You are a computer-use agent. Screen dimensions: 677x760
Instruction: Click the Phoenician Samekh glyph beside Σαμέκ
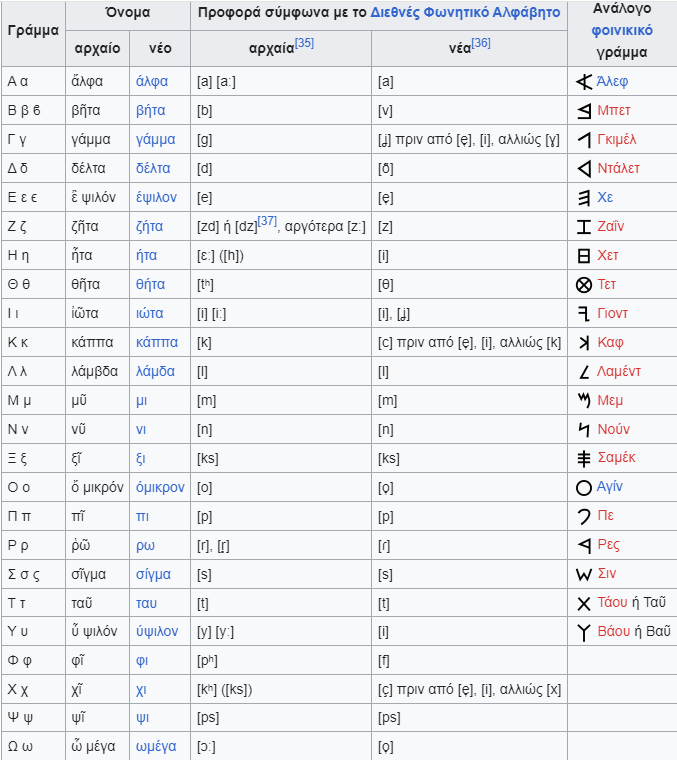[x=584, y=459]
